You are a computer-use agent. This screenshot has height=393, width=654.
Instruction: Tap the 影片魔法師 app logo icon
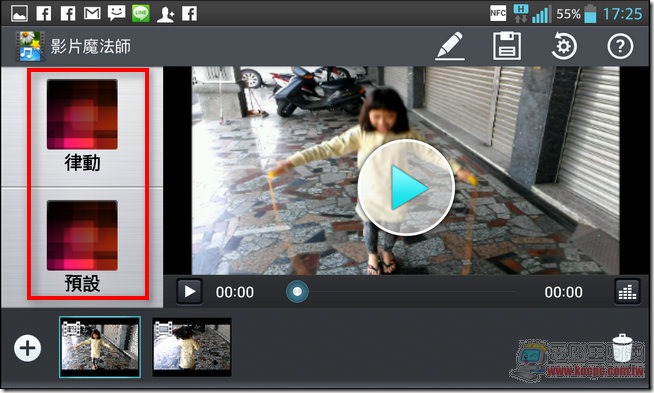point(30,46)
